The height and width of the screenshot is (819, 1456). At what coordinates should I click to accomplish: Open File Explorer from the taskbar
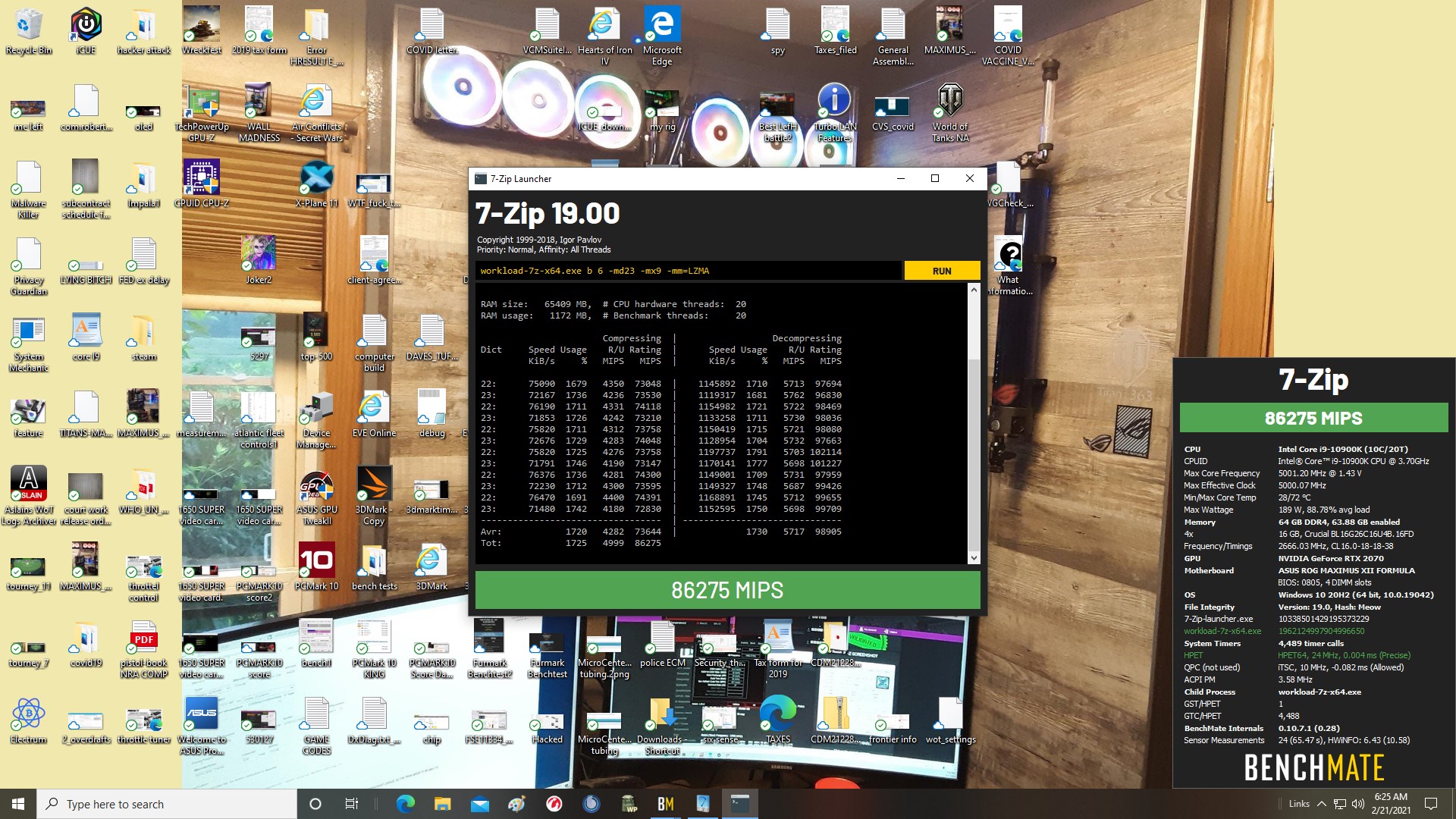click(x=443, y=804)
